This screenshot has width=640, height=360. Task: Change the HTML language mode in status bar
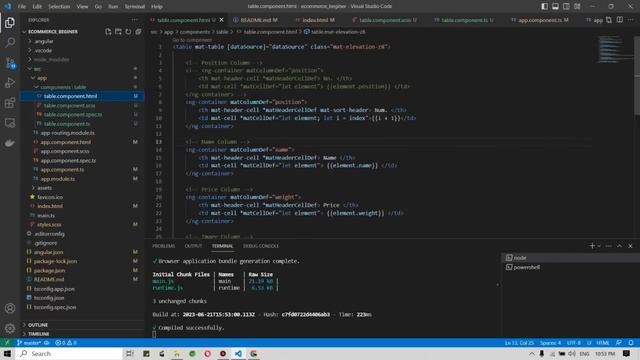click(x=603, y=343)
